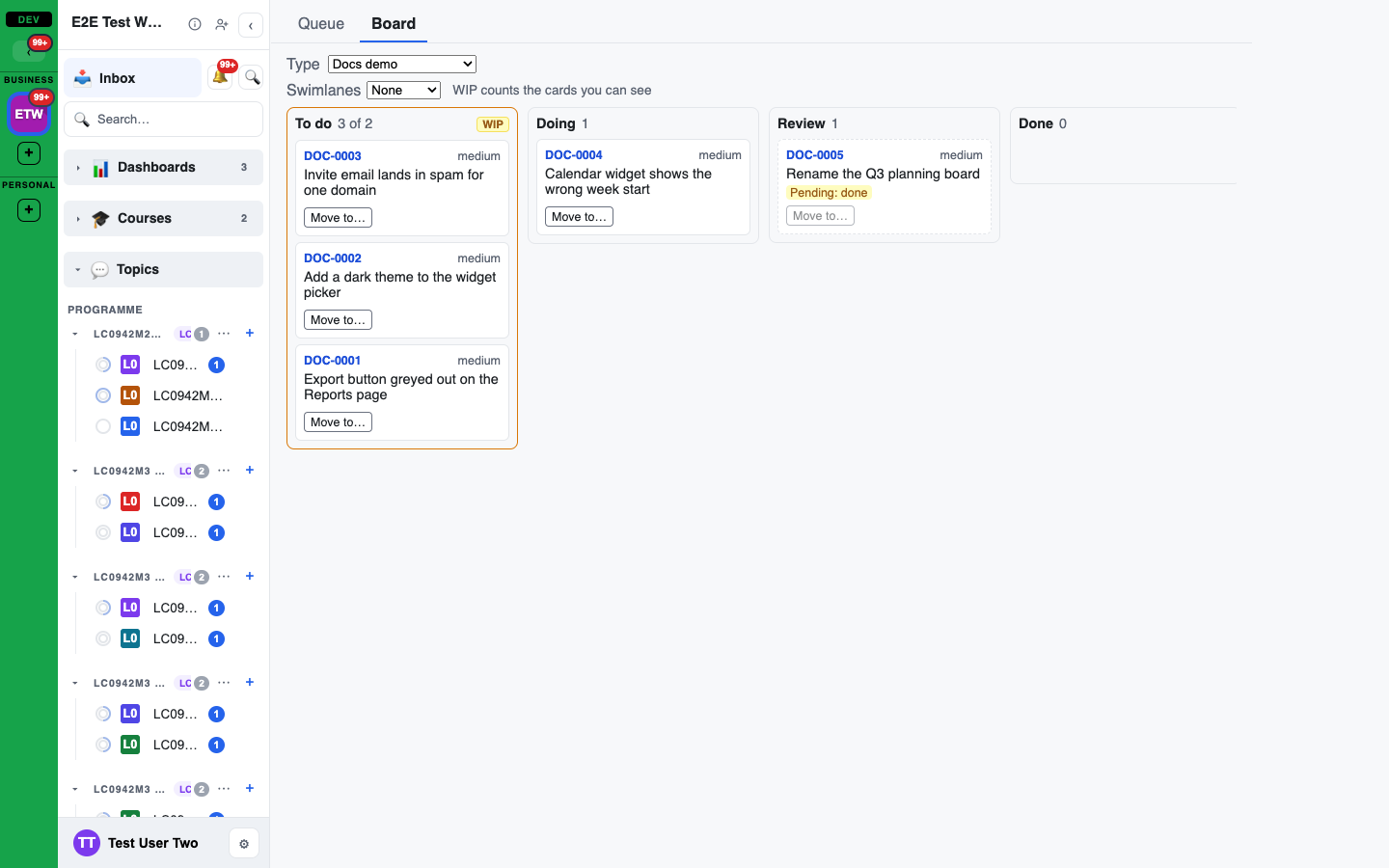This screenshot has width=1389, height=868.
Task: Open the workspace info icon
Action: tap(195, 24)
